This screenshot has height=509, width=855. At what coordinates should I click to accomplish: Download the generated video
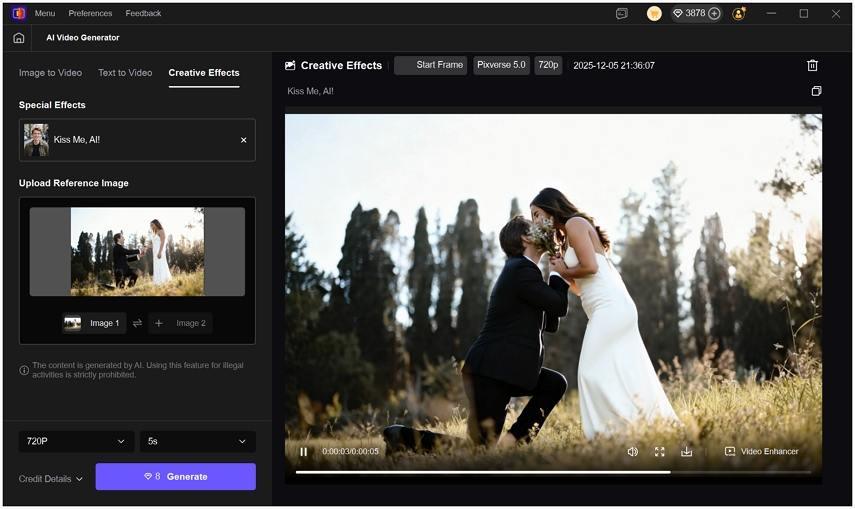[687, 451]
